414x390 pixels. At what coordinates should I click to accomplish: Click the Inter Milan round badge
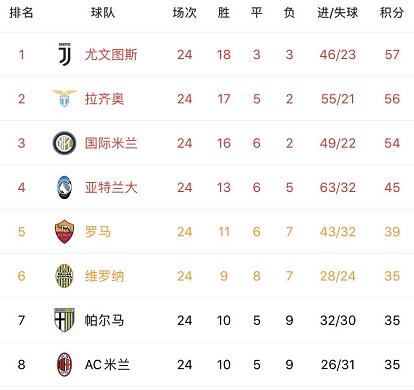pyautogui.click(x=64, y=143)
